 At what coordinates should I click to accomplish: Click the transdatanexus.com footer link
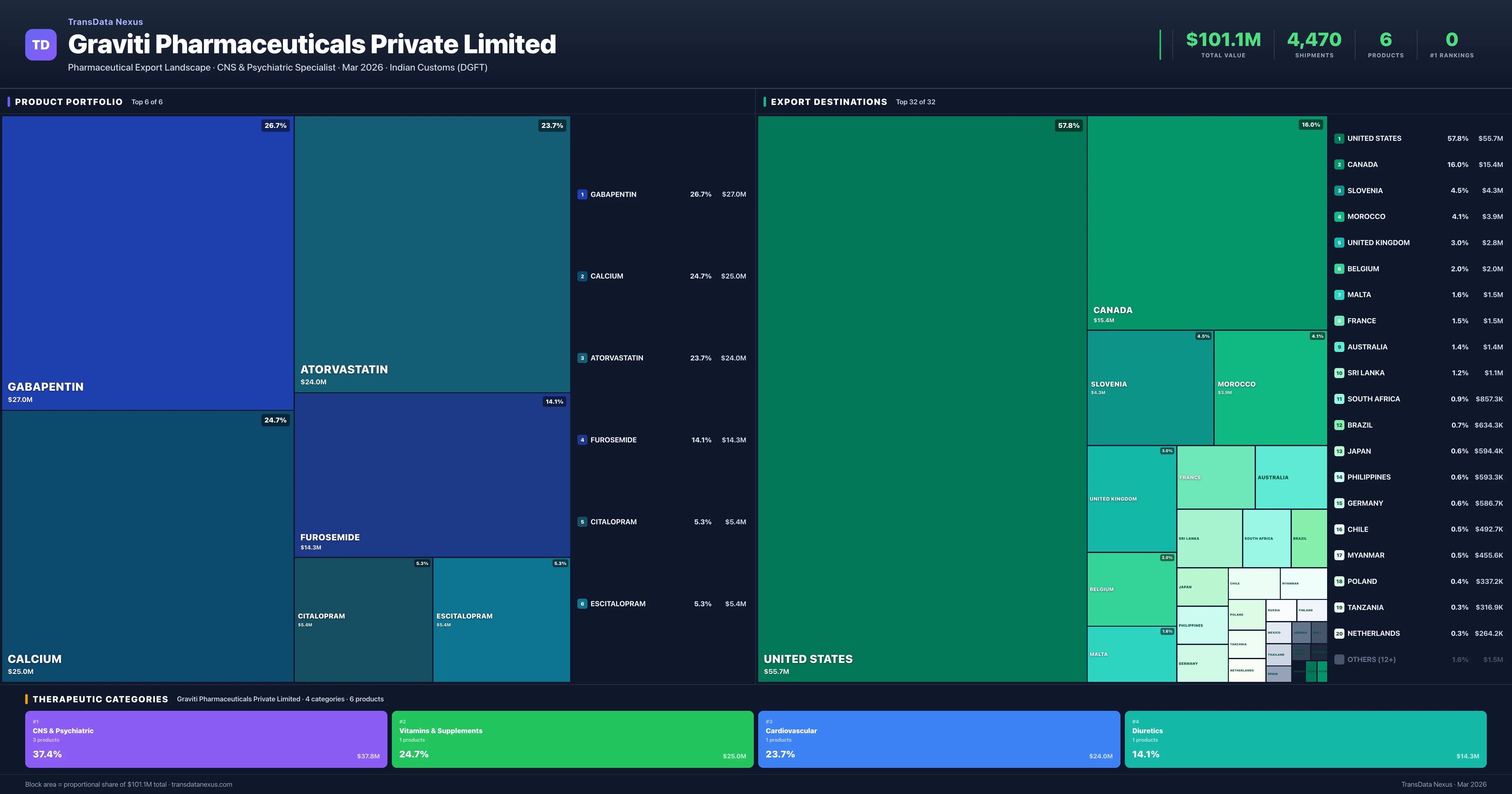coord(201,785)
